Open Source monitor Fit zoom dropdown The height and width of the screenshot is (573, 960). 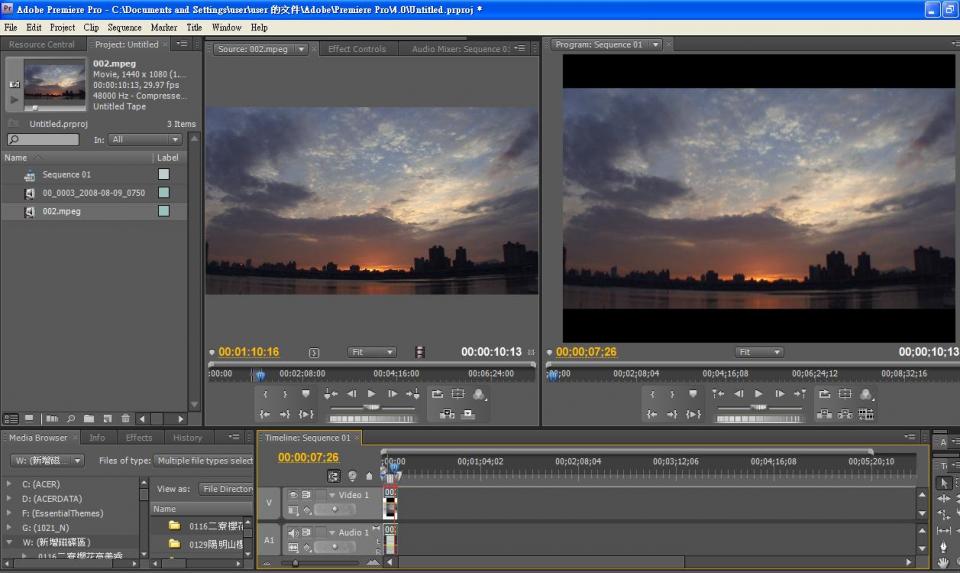371,352
